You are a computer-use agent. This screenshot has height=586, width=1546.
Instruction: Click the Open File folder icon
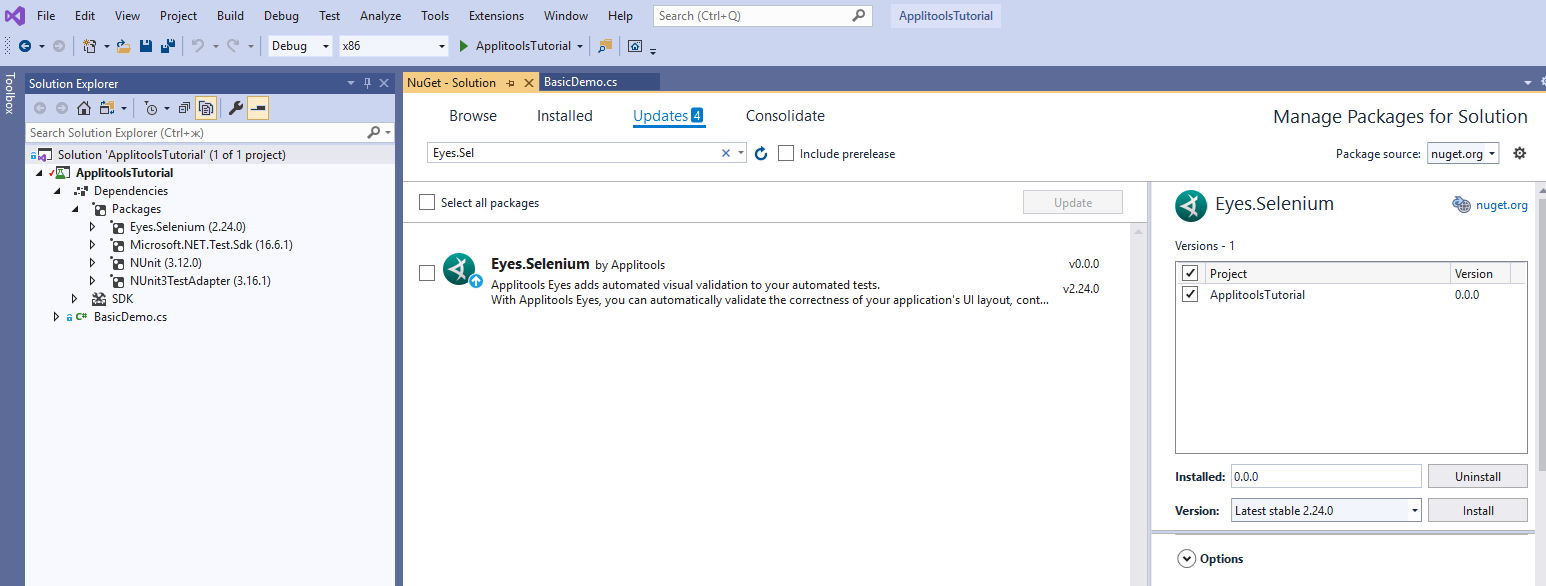(x=124, y=46)
